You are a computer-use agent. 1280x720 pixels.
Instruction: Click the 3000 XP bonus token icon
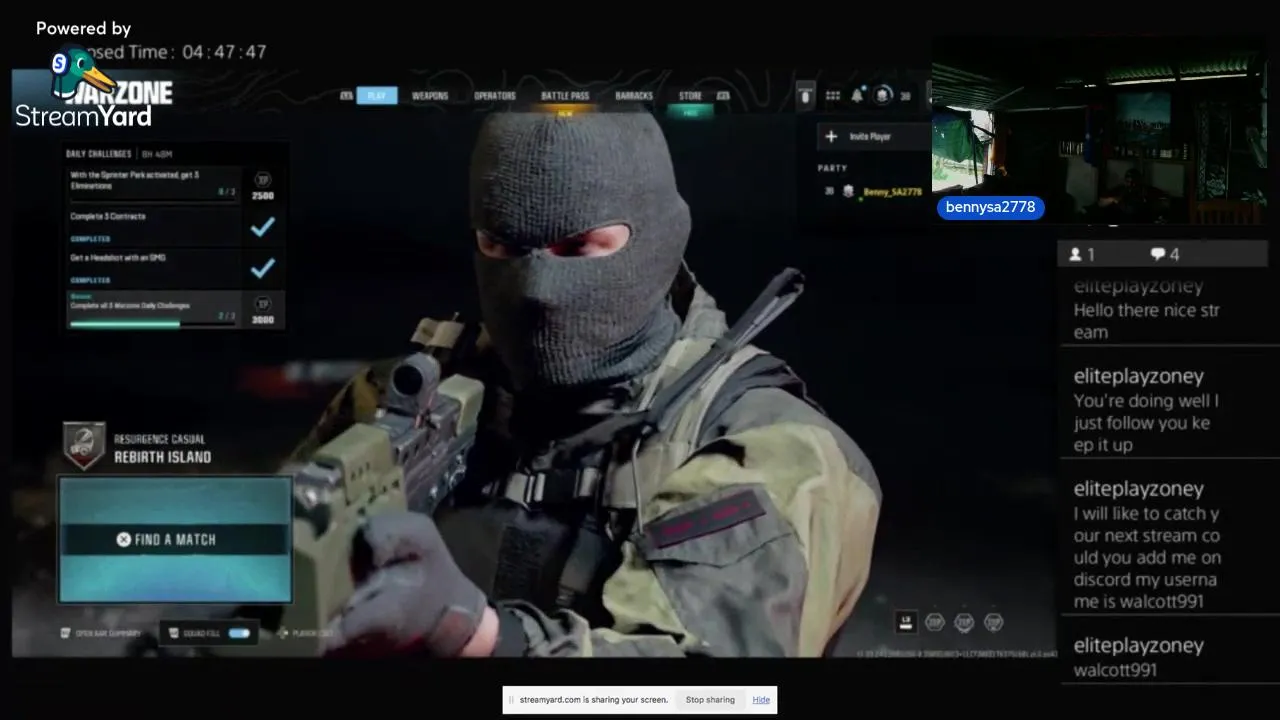pos(262,304)
